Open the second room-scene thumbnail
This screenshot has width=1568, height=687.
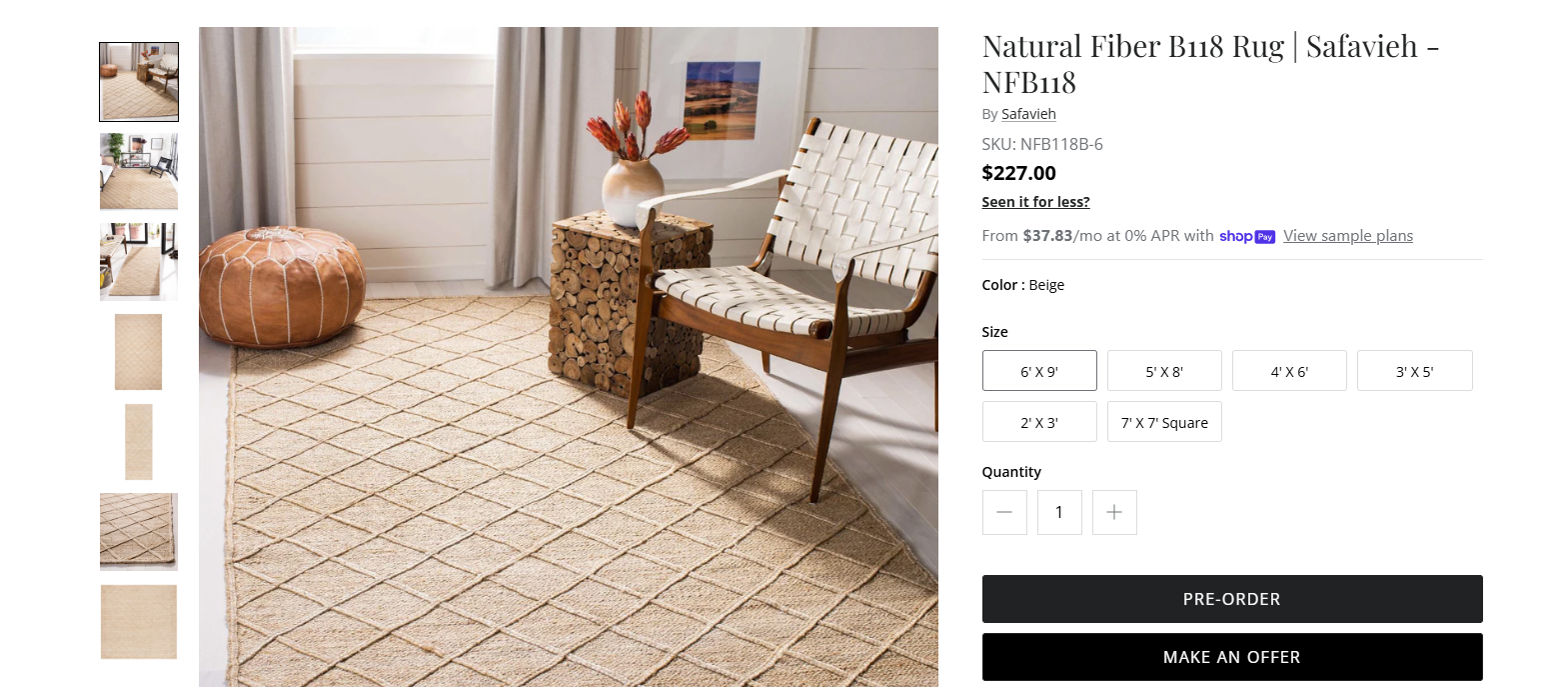tap(139, 172)
